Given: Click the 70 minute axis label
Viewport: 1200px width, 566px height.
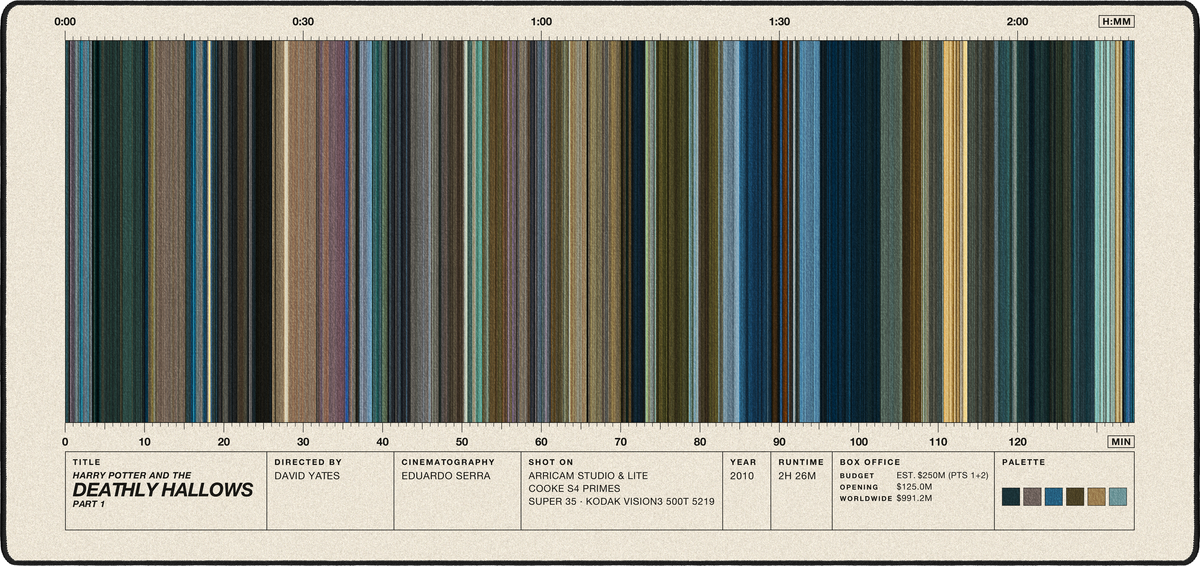Looking at the screenshot, I should (x=621, y=441).
